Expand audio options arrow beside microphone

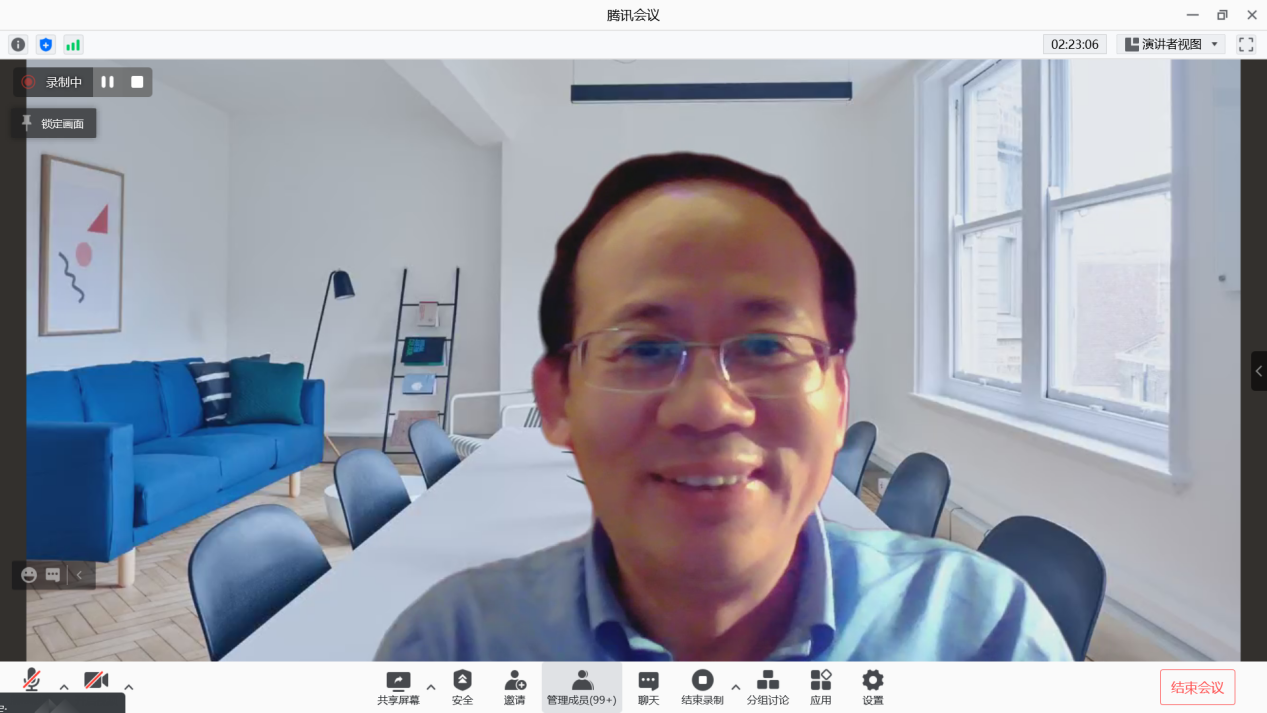[64, 687]
